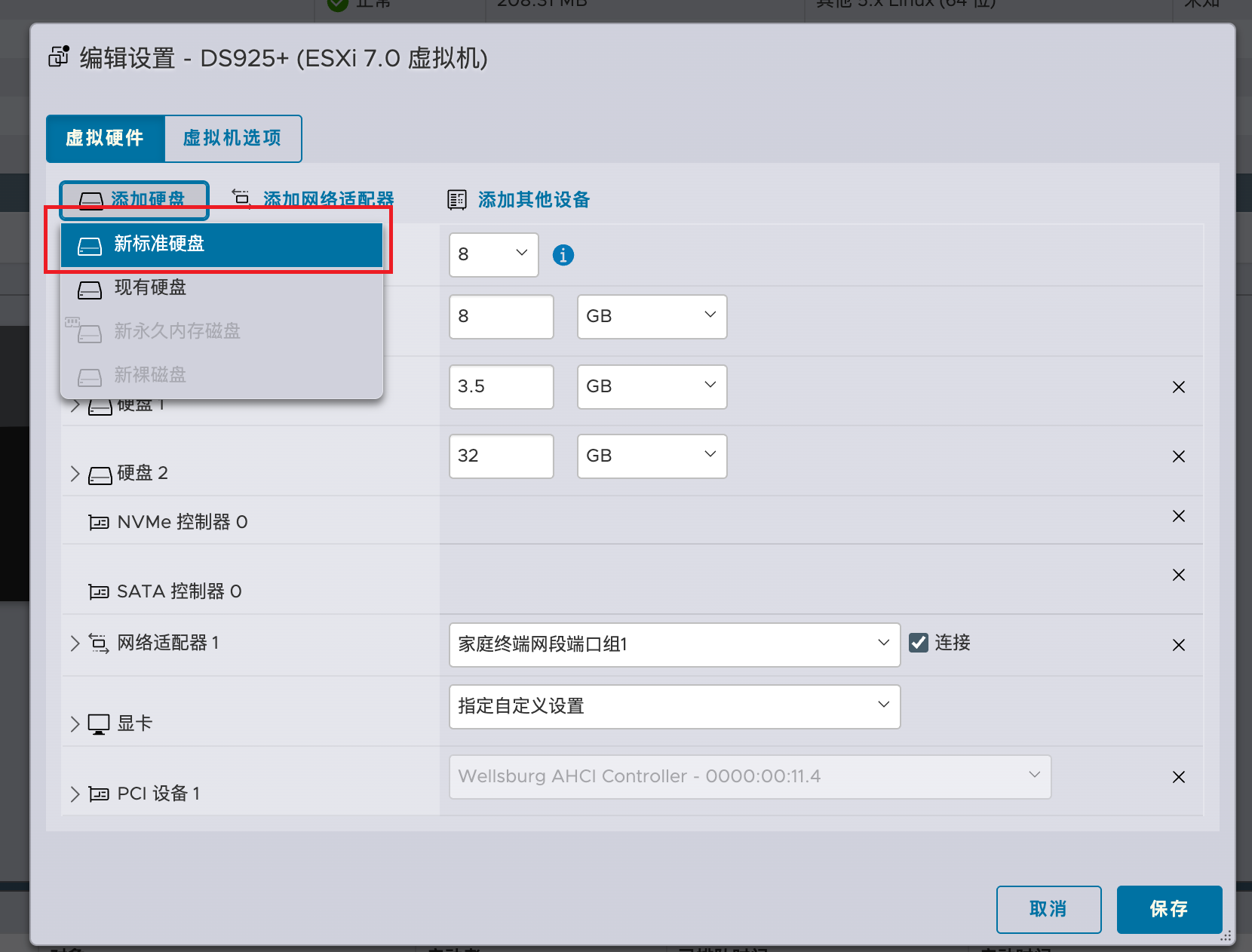Remove PCI device 1 with X icon
Image resolution: width=1252 pixels, height=952 pixels.
point(1178,777)
